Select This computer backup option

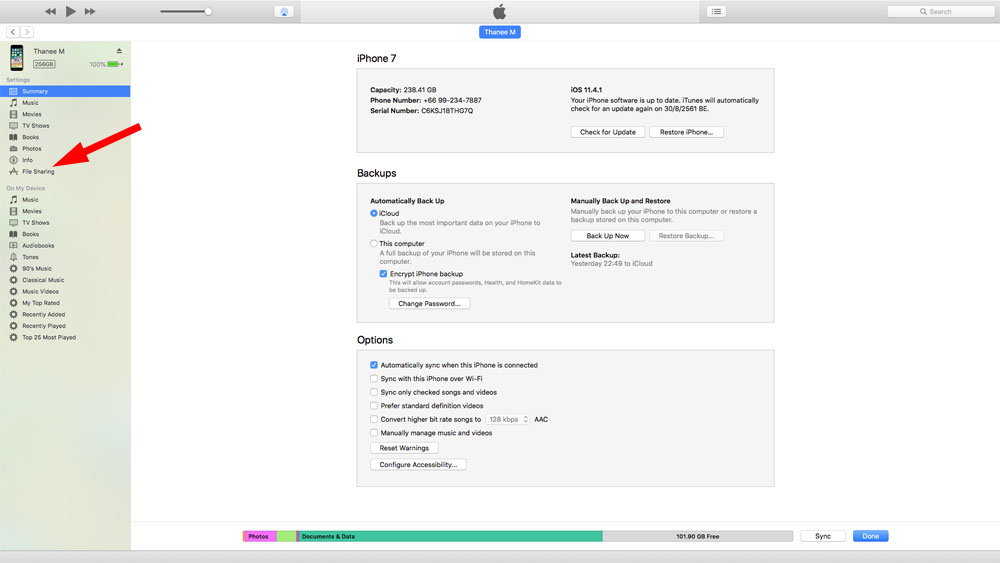point(374,244)
